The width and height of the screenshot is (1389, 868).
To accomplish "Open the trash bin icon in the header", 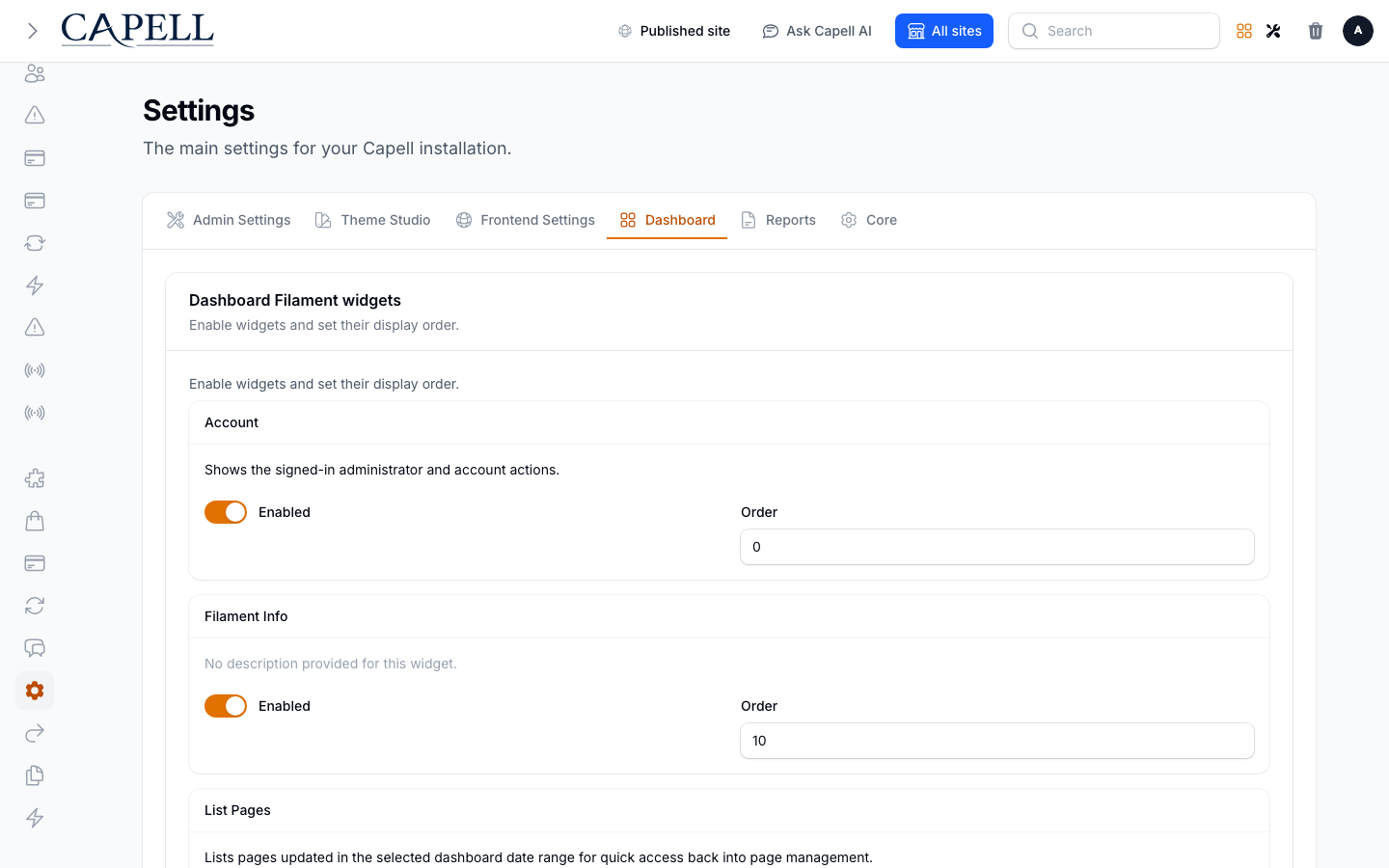I will coord(1316,31).
